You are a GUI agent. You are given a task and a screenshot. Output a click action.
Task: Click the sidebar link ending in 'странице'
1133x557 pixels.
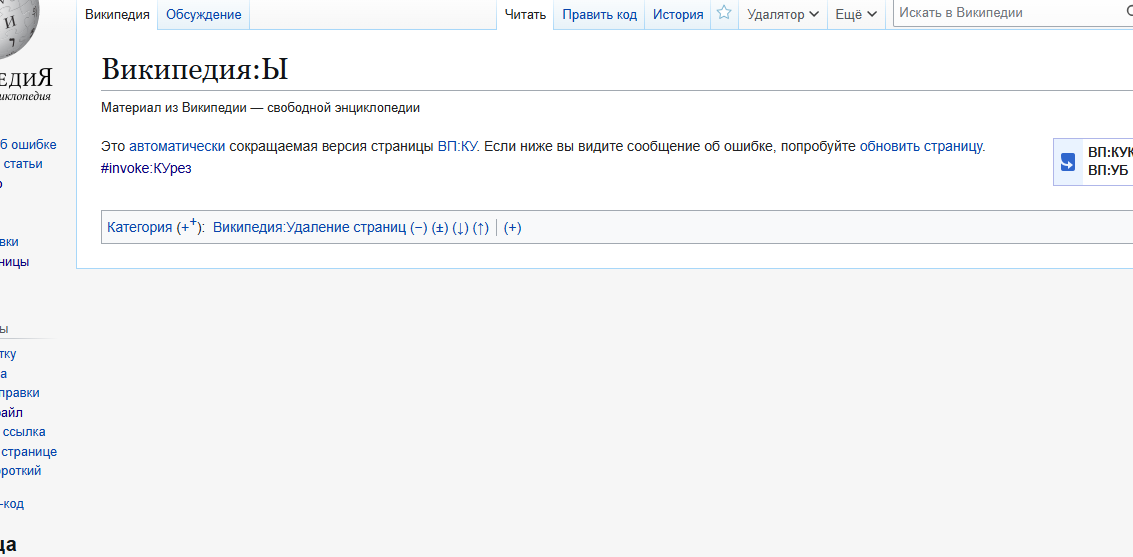click(29, 452)
